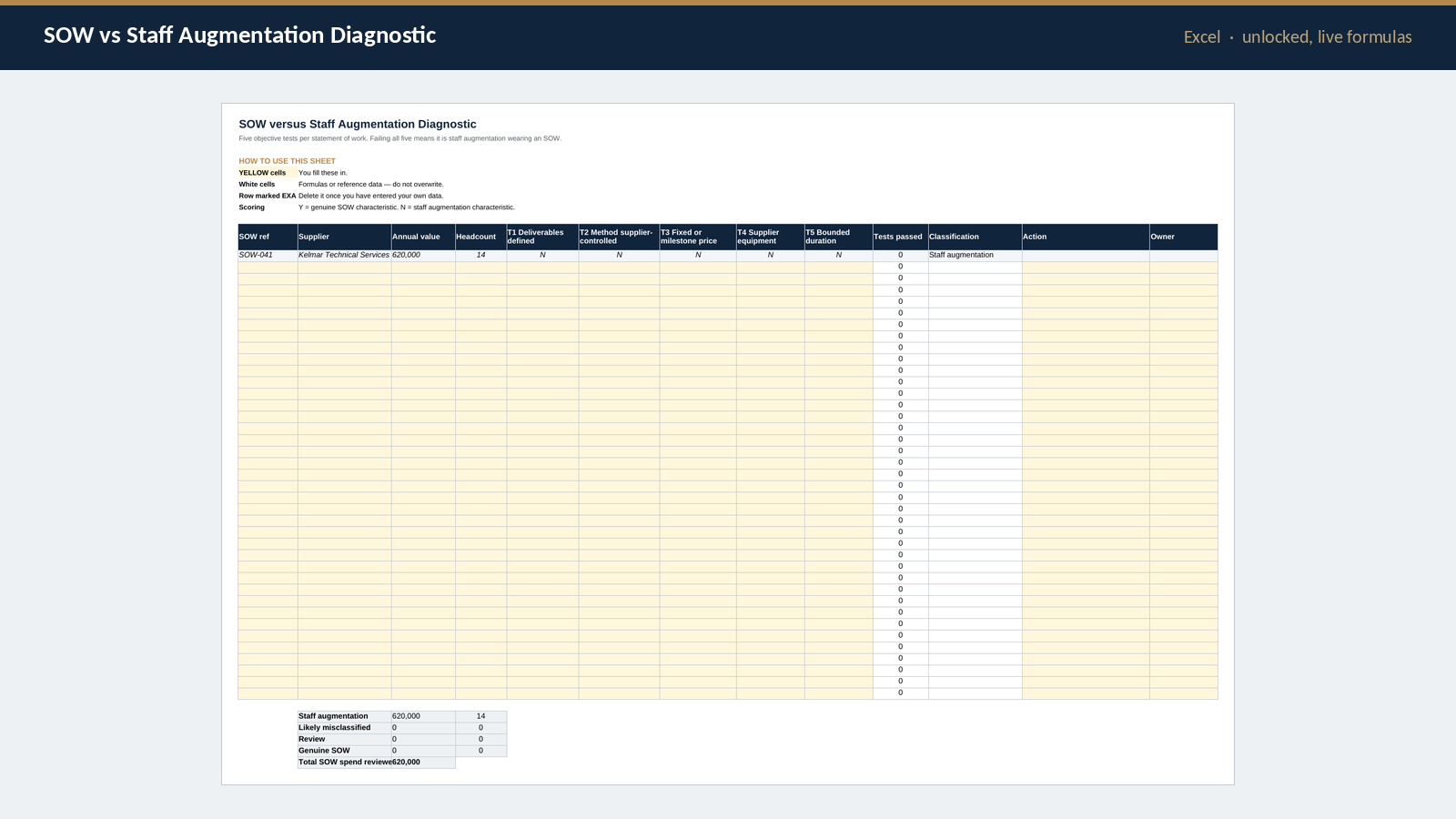Select the Headcount column header

[480, 237]
